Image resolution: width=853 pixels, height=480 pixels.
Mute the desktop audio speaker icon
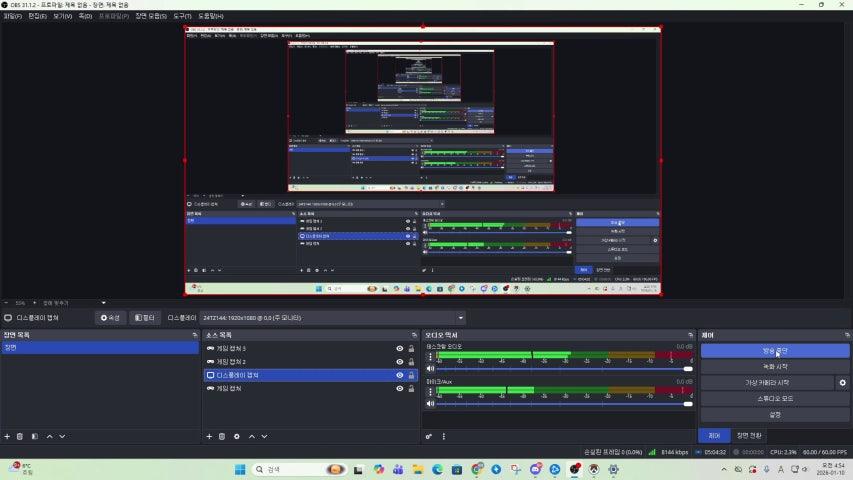tap(428, 368)
